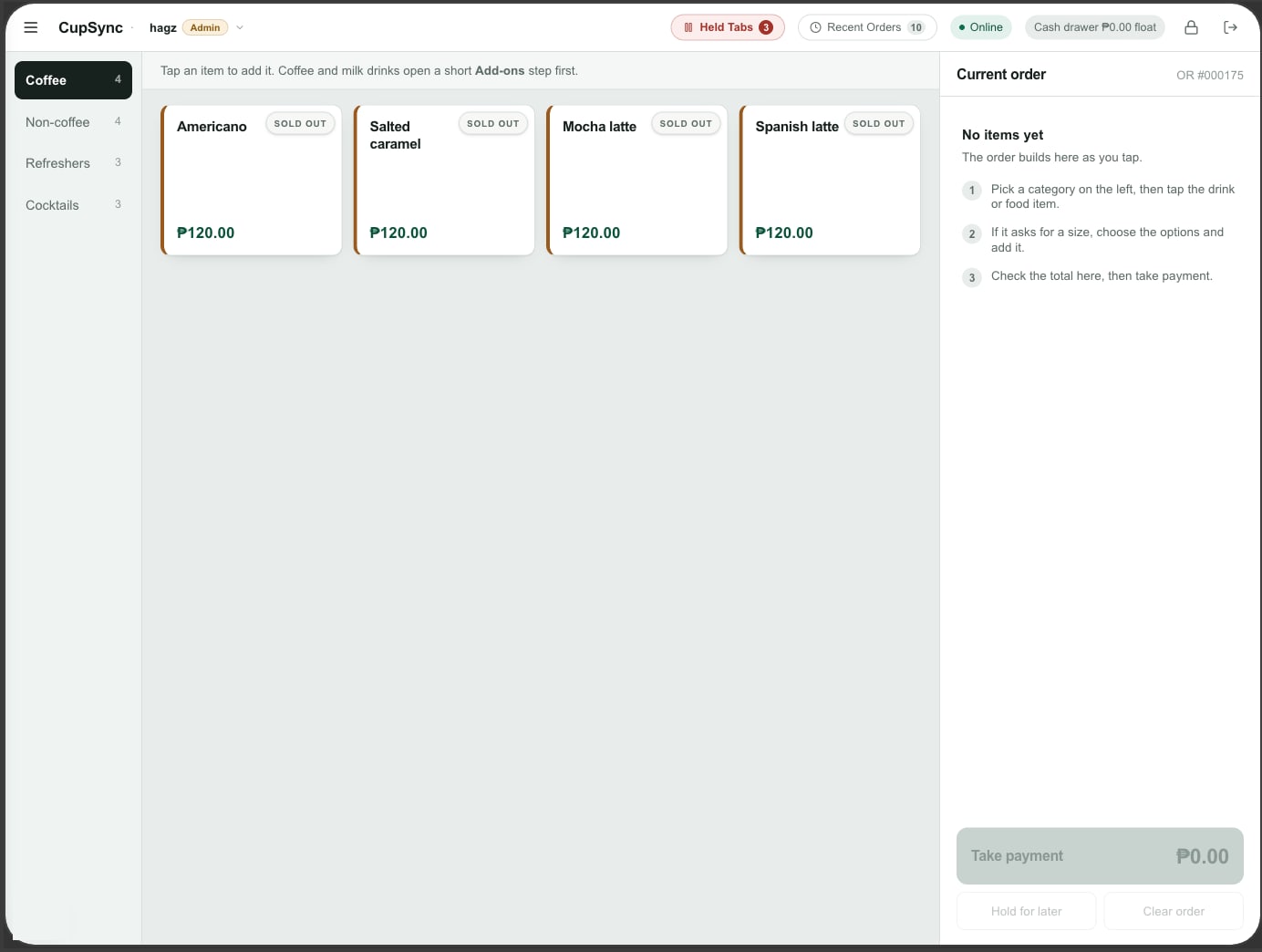Click the SOLD OUT badge on Americano
Viewport: 1262px width, 952px height.
pyautogui.click(x=300, y=123)
